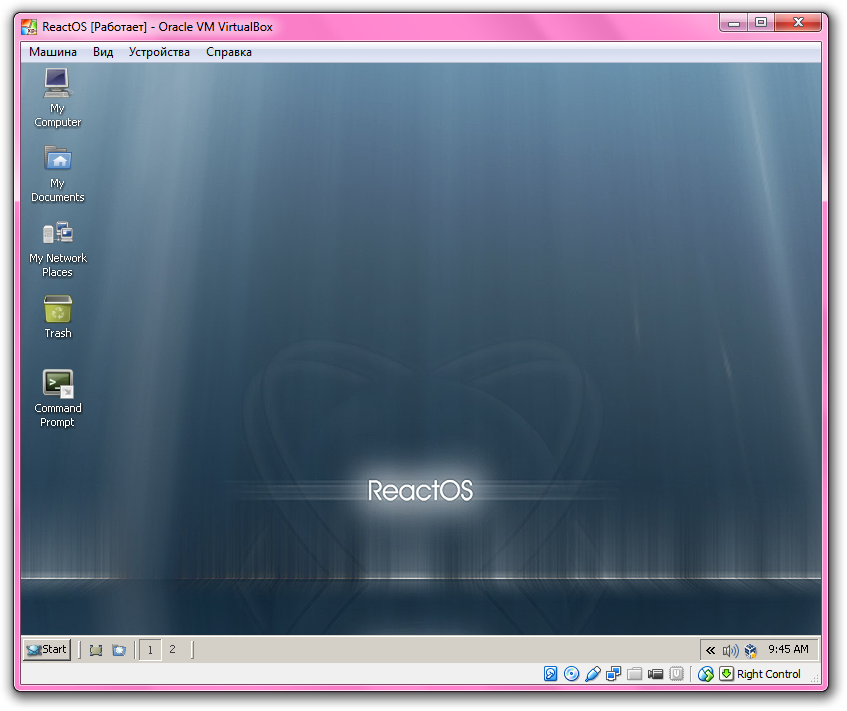The image size is (847, 711).
Task: Expand hidden tray icons with the chevron
Action: pyautogui.click(x=711, y=650)
